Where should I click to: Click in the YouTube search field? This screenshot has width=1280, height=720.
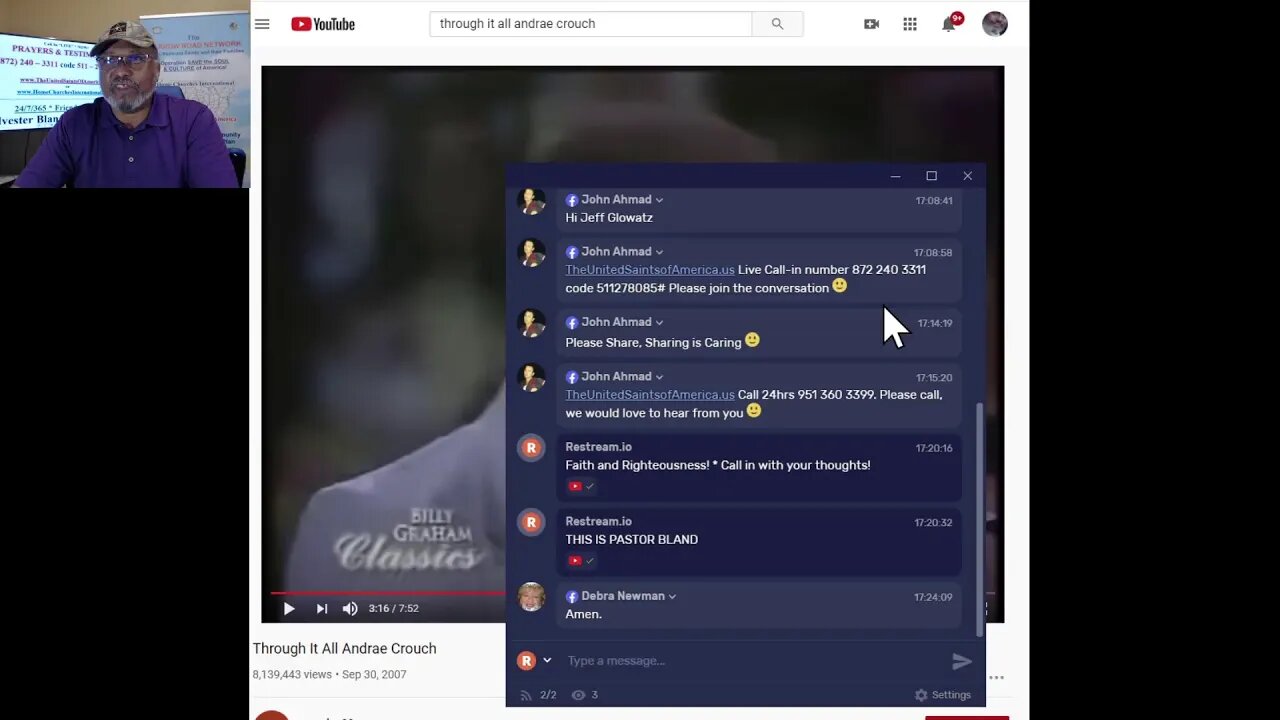point(590,24)
